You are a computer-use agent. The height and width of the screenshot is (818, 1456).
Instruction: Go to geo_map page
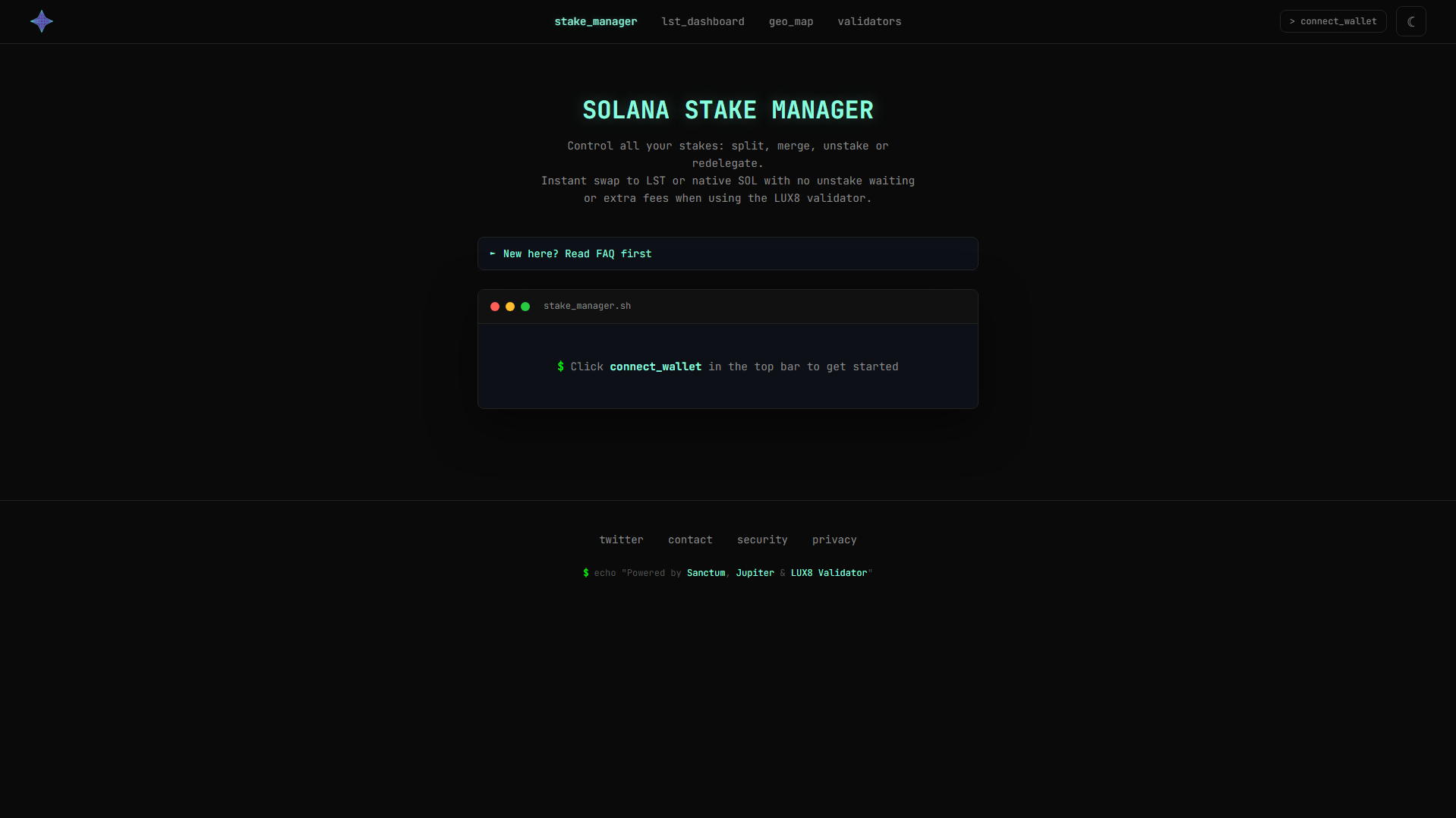pyautogui.click(x=791, y=21)
